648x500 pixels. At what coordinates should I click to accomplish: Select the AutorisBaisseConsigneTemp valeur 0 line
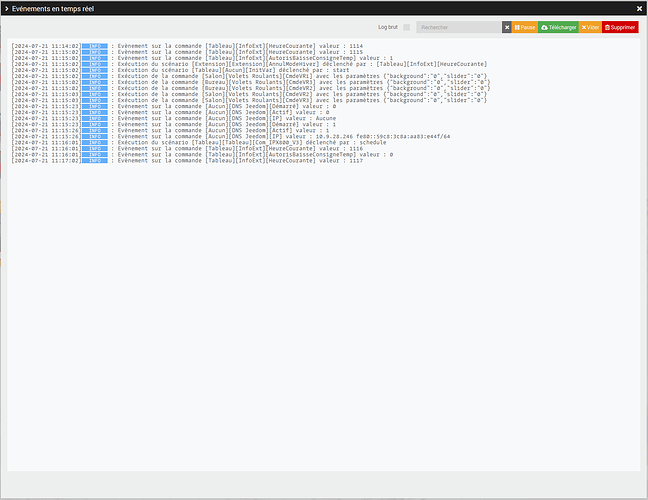[202, 155]
